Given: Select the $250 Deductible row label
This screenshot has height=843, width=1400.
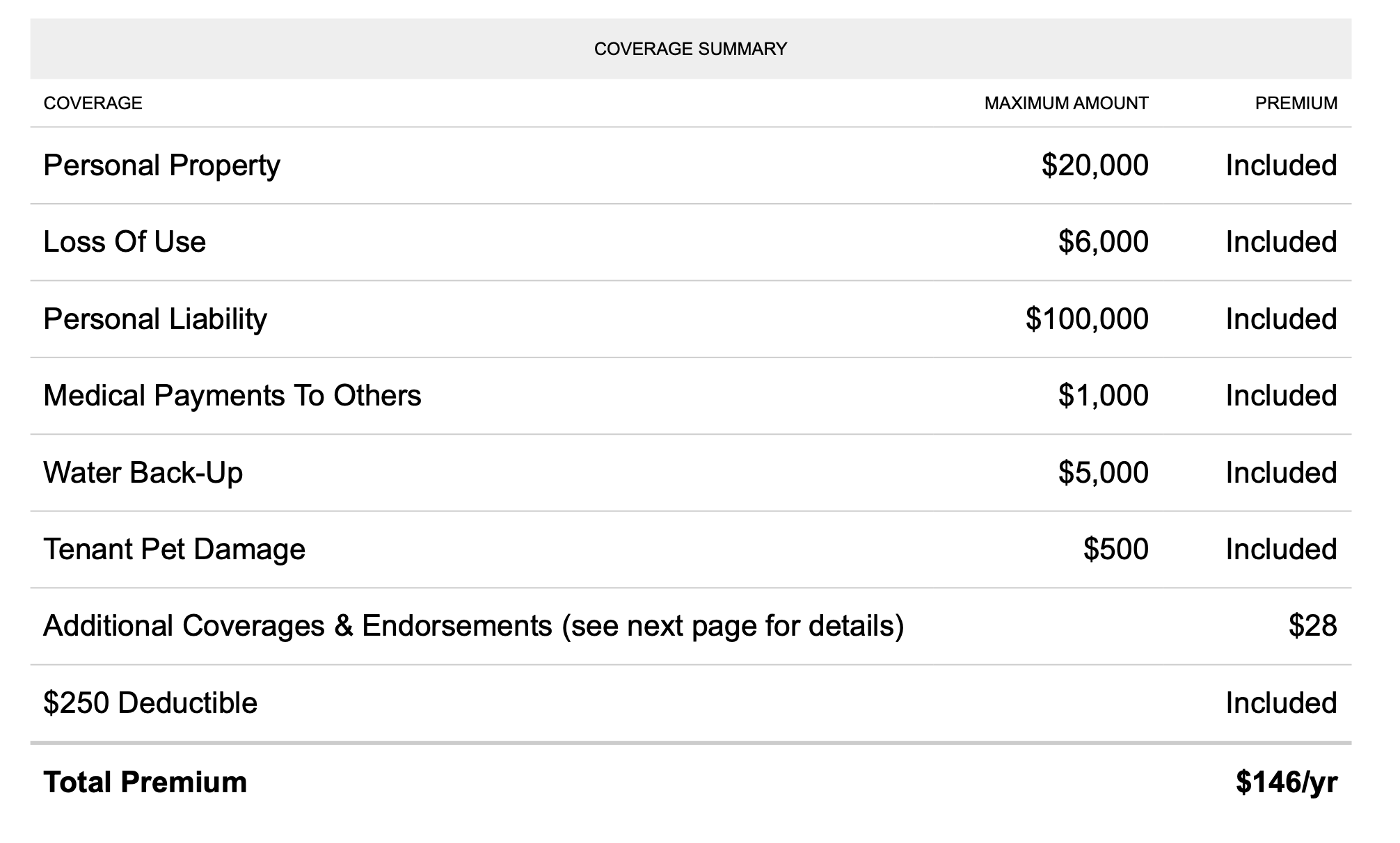Looking at the screenshot, I should pyautogui.click(x=150, y=703).
